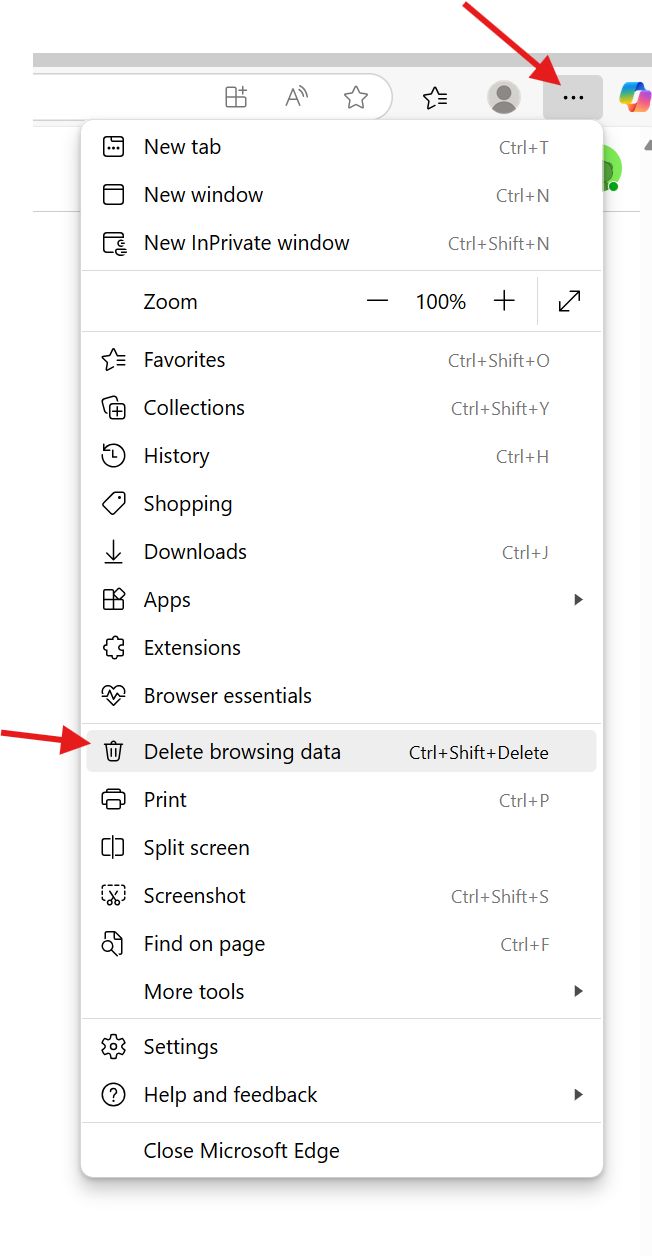Click the Settings and more ellipsis
The height and width of the screenshot is (1256, 652).
572,97
